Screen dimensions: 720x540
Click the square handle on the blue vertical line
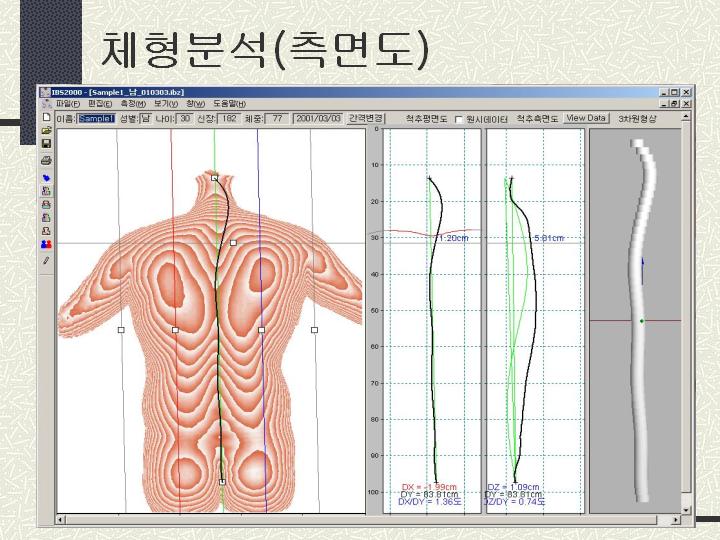pos(261,330)
